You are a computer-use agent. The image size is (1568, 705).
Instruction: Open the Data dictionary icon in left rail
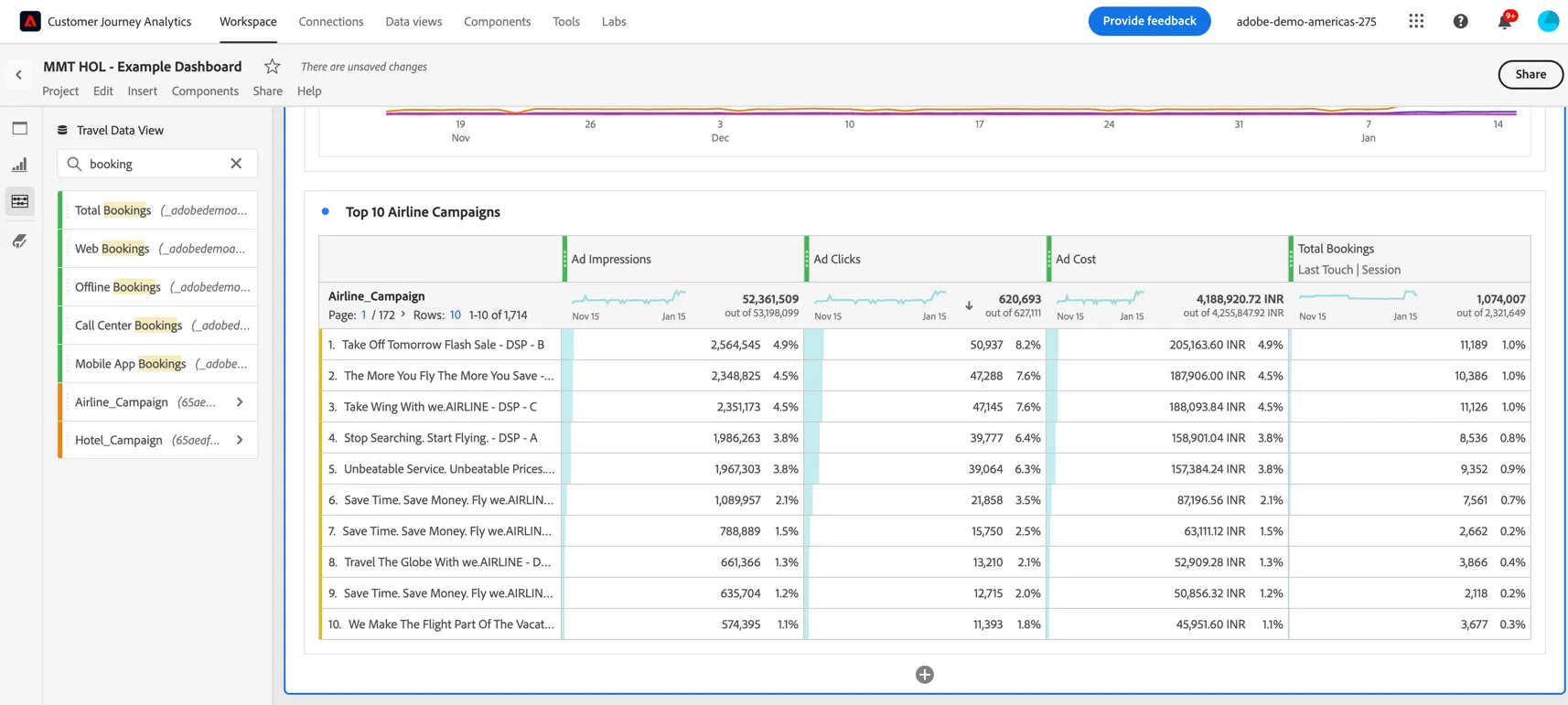pyautogui.click(x=20, y=240)
